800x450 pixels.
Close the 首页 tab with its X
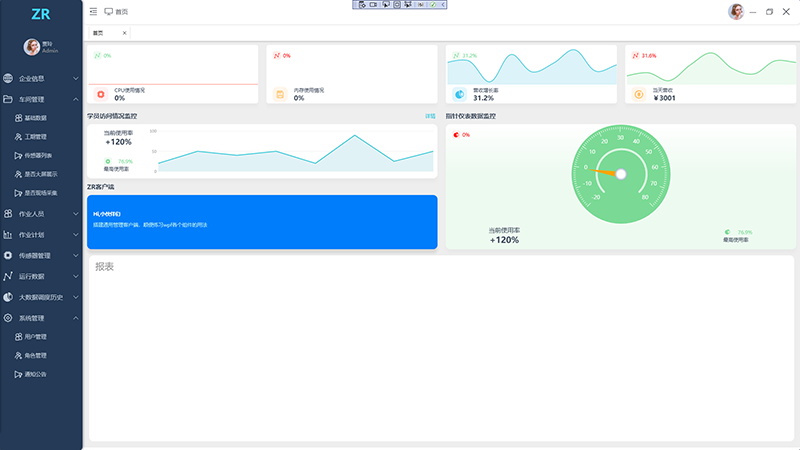(124, 33)
